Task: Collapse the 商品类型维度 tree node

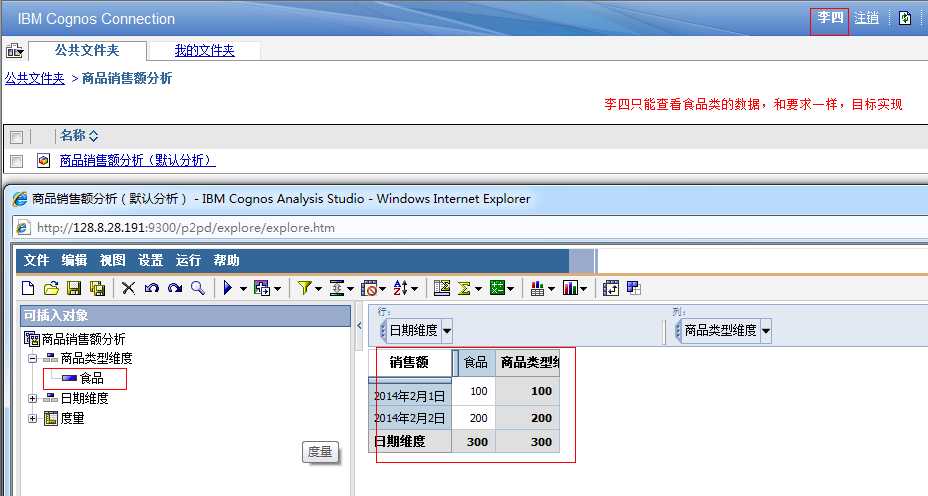Action: tap(33, 358)
